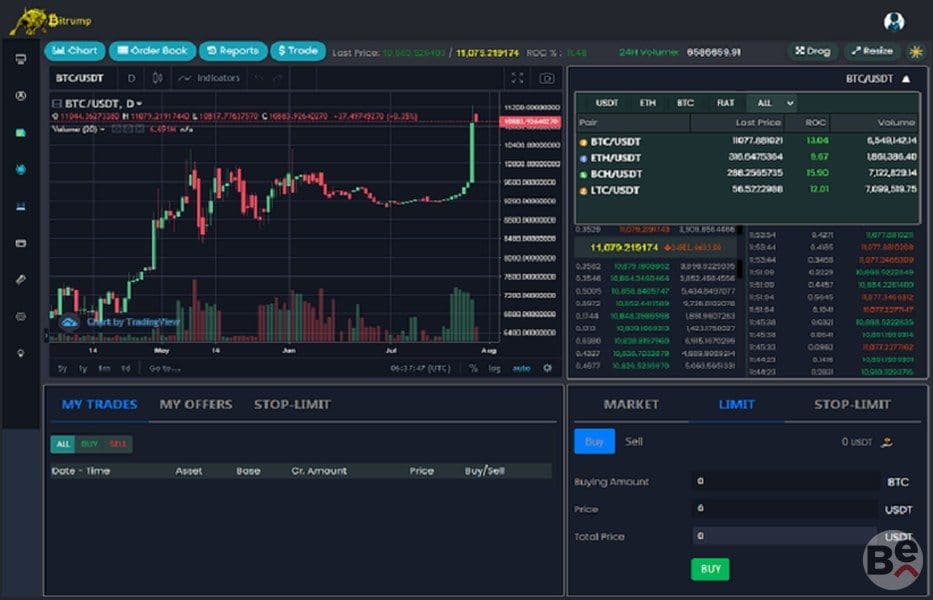Open the chart settings gear icon
Image resolution: width=933 pixels, height=600 pixels.
tap(547, 368)
